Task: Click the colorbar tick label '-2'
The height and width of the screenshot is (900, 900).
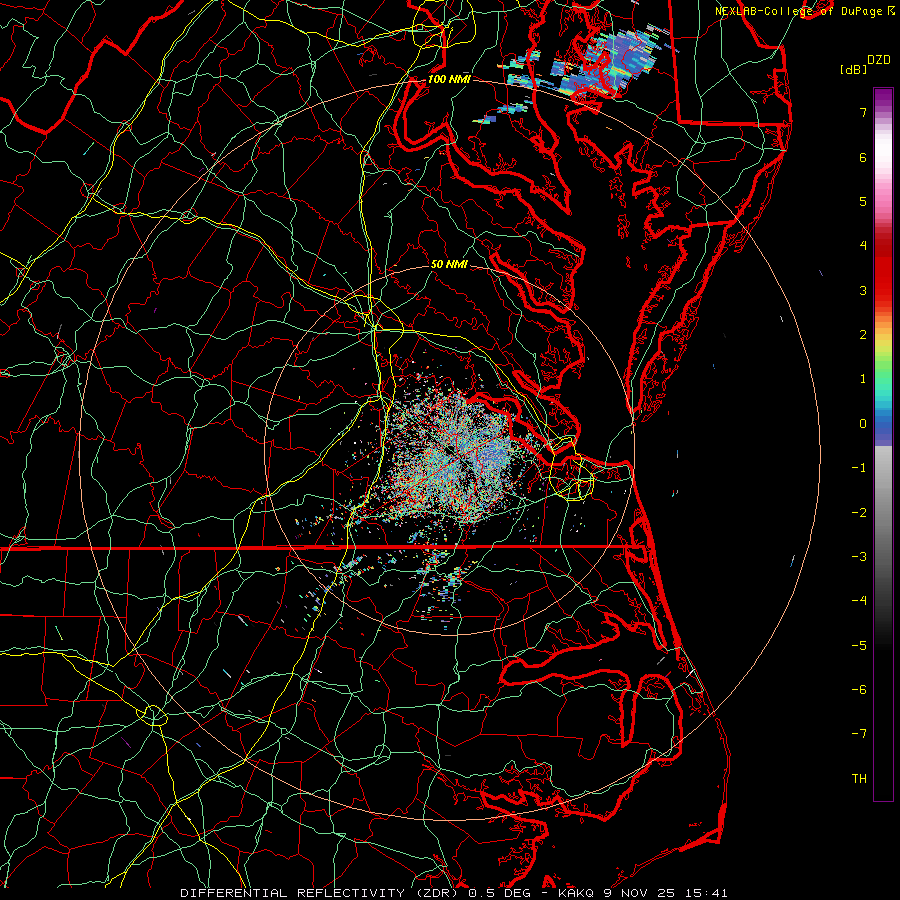Action: tap(859, 512)
